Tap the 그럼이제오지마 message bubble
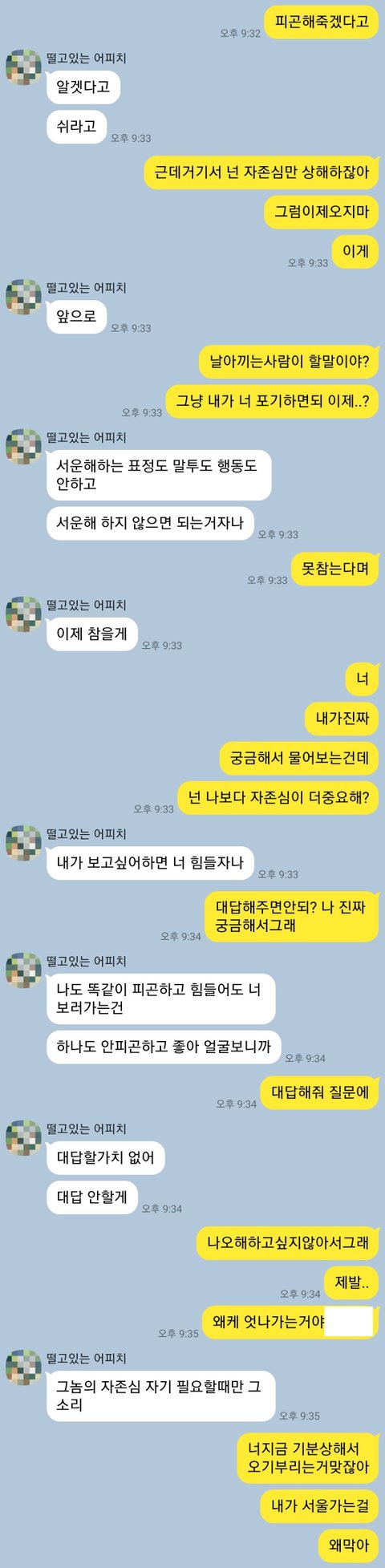This screenshot has width=385, height=1568. (322, 212)
